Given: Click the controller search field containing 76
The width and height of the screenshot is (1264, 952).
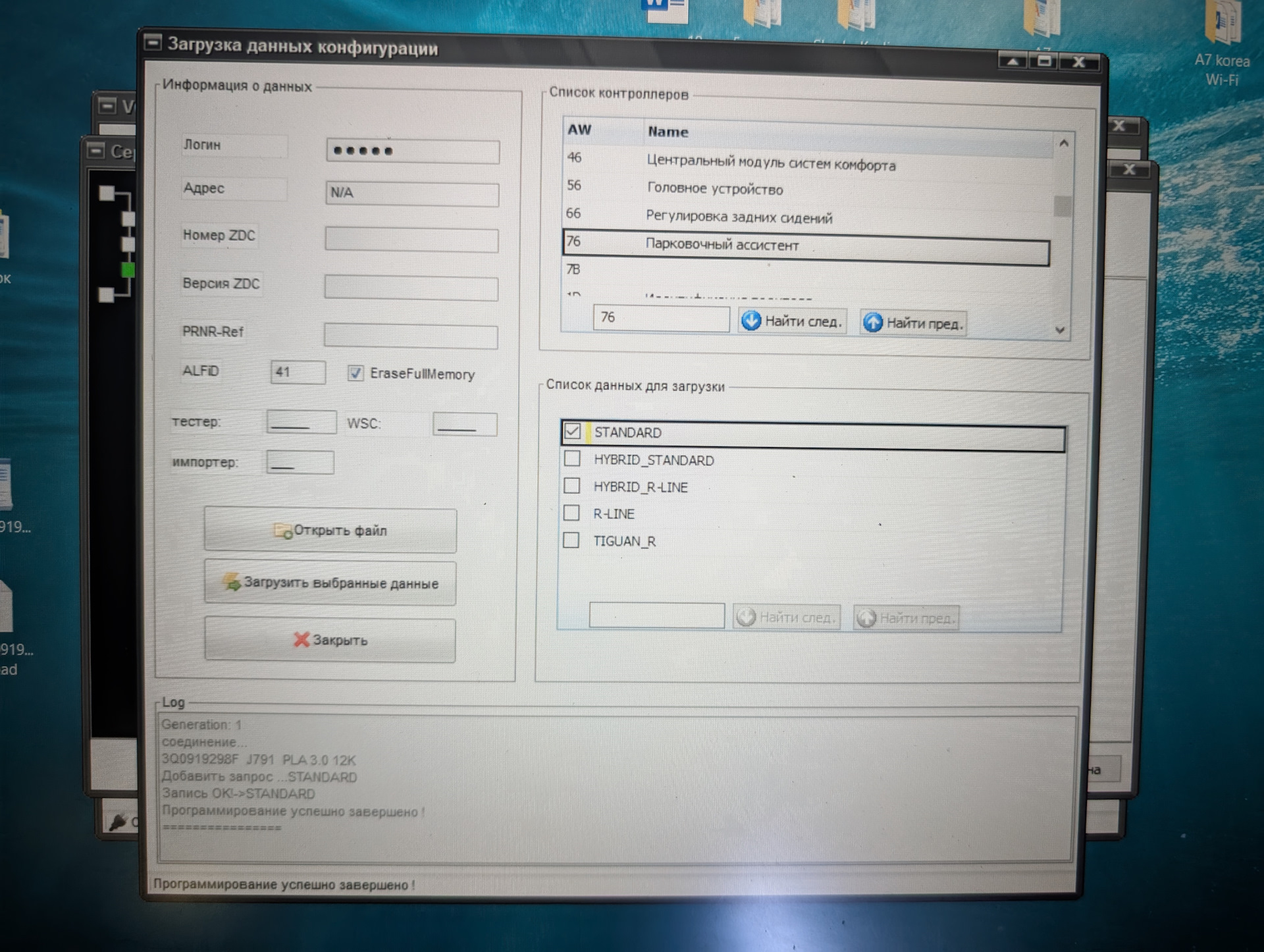Looking at the screenshot, I should 660,318.
